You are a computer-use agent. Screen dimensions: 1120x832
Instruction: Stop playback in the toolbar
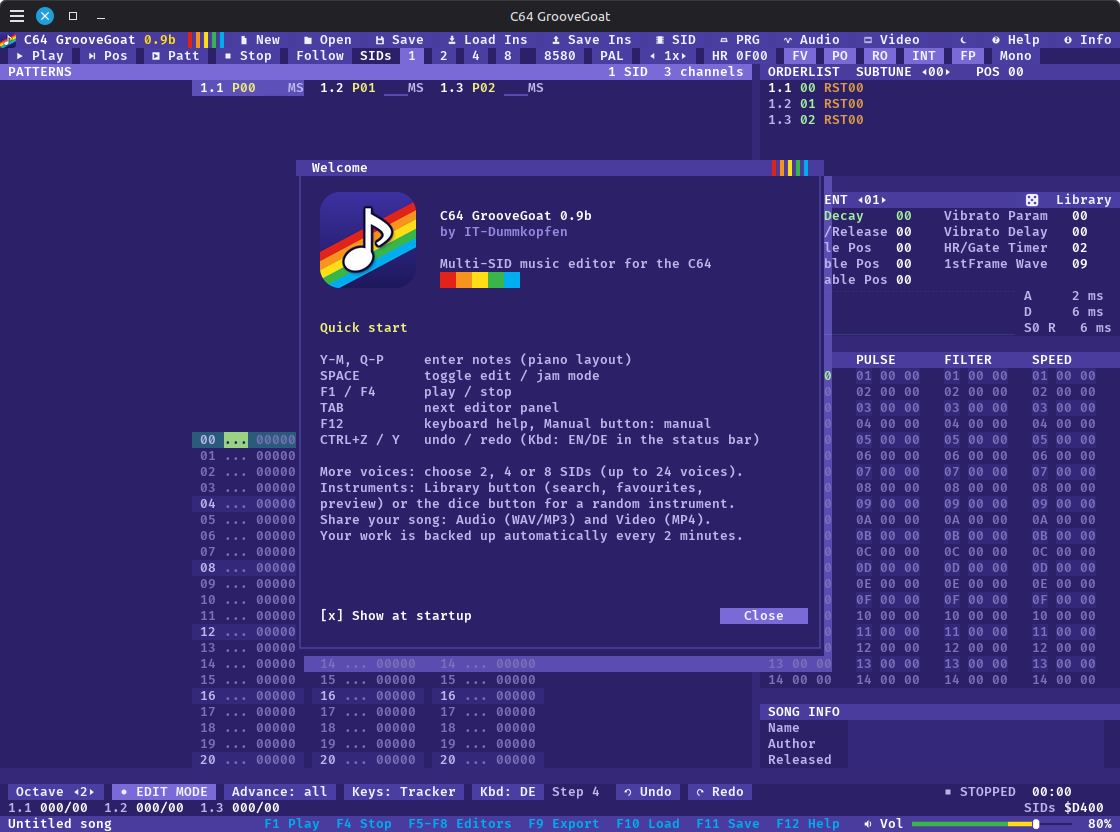pos(248,56)
